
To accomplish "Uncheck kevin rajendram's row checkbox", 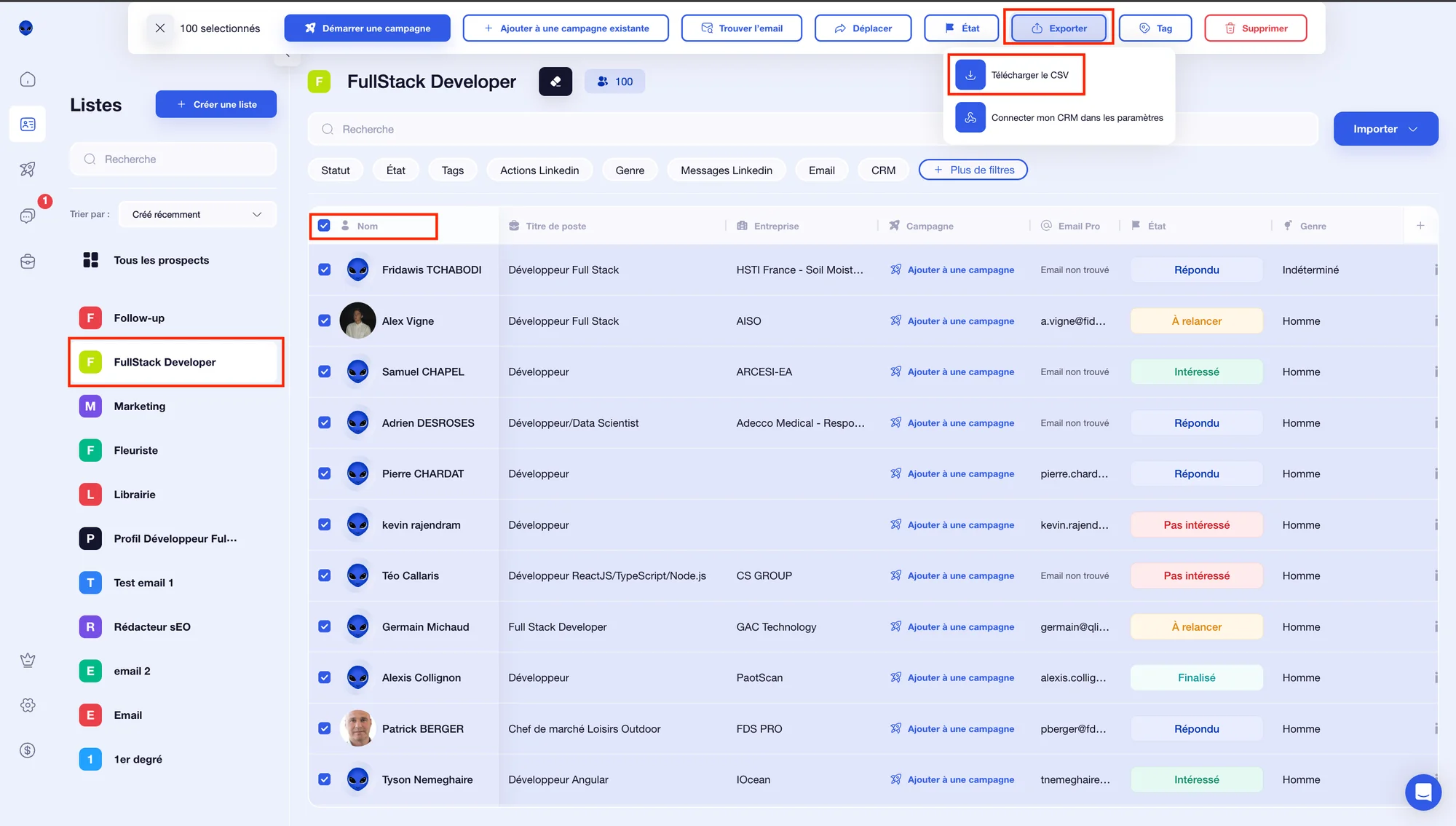I will (x=325, y=524).
